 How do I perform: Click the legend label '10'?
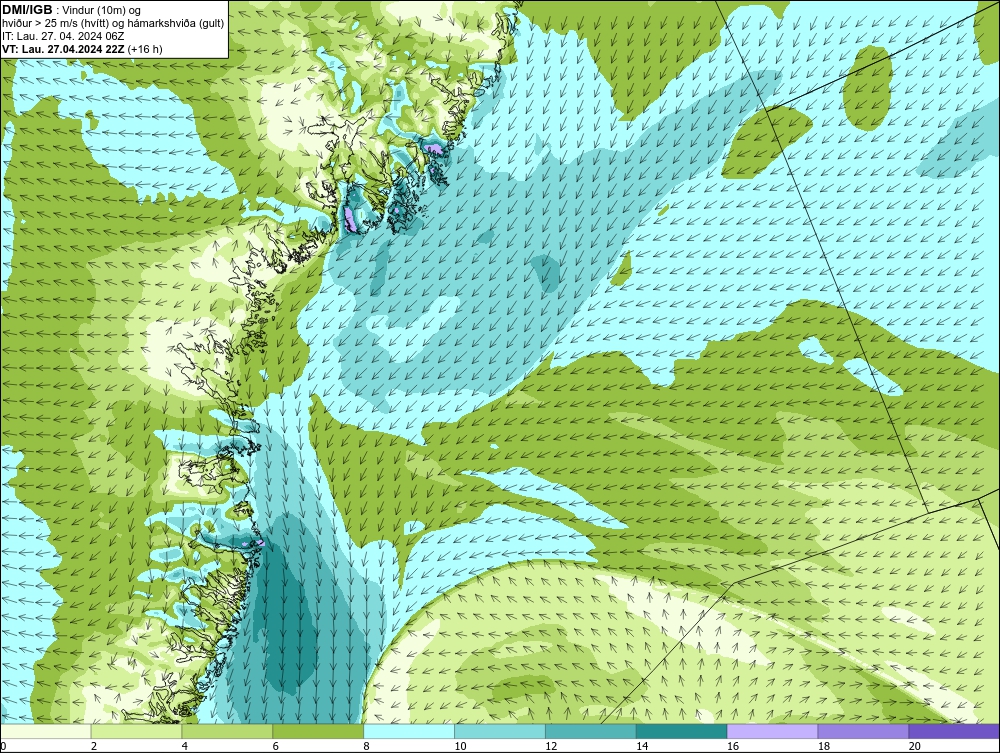460,746
